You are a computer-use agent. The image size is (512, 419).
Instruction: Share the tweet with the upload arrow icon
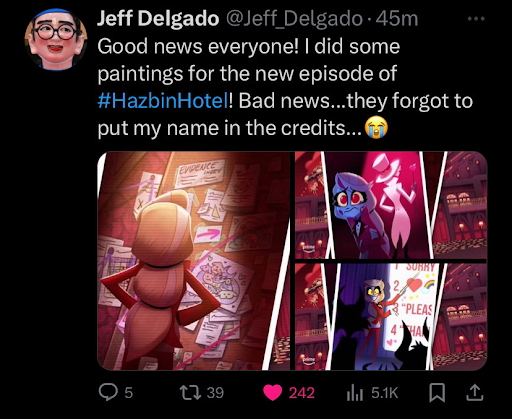point(474,393)
